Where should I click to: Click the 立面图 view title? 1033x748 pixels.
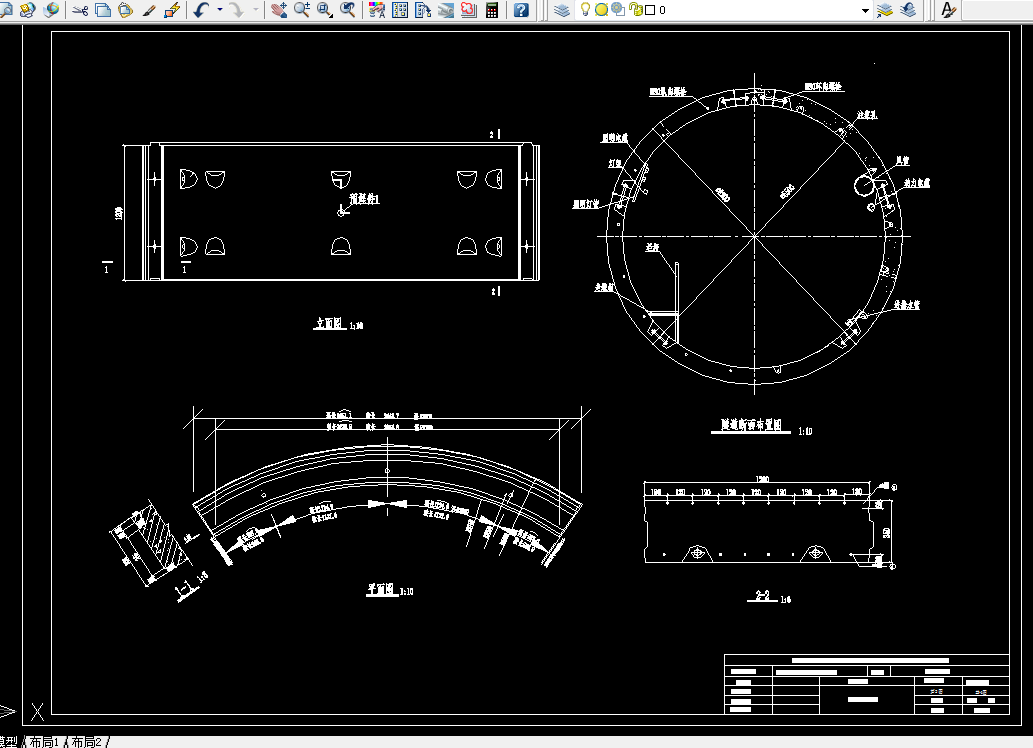point(329,323)
